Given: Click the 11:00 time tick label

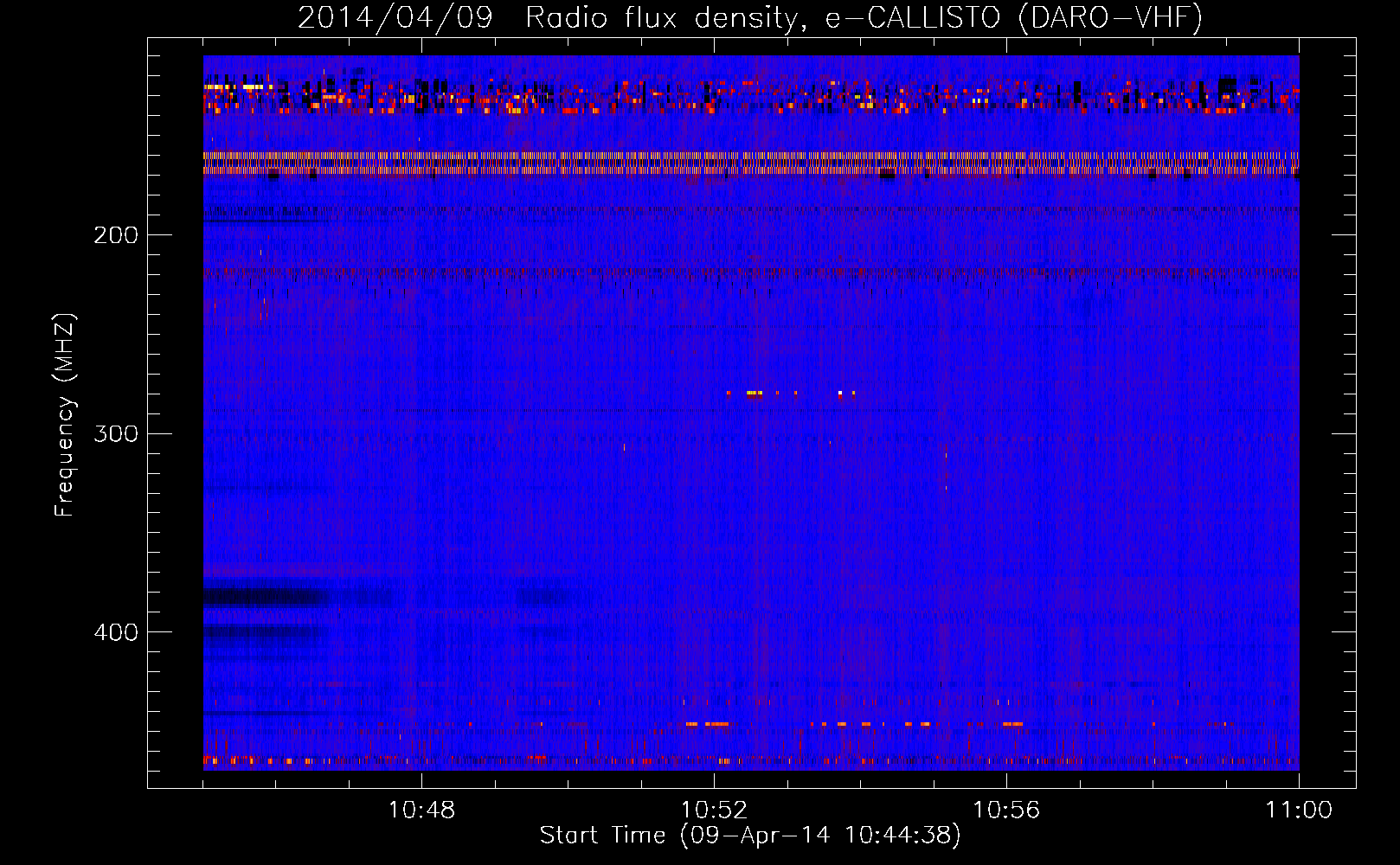Looking at the screenshot, I should (x=1299, y=811).
